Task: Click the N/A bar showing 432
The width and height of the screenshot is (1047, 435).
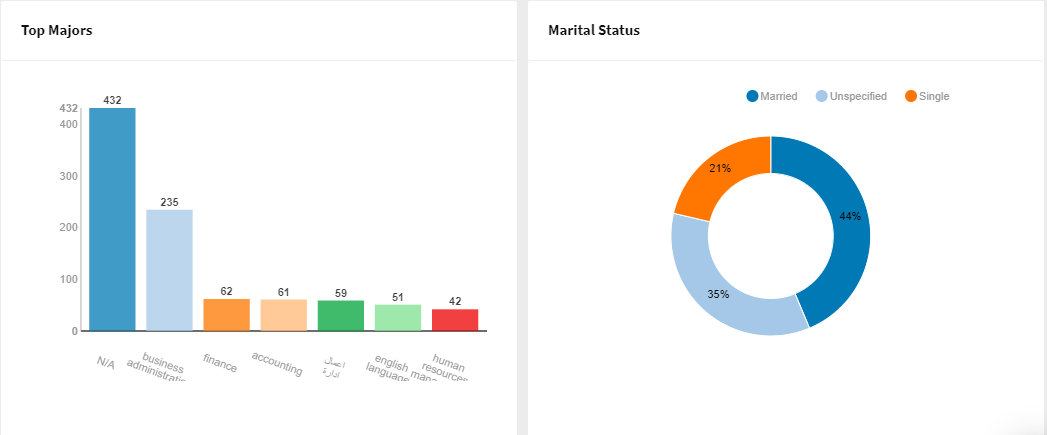Action: click(x=112, y=220)
